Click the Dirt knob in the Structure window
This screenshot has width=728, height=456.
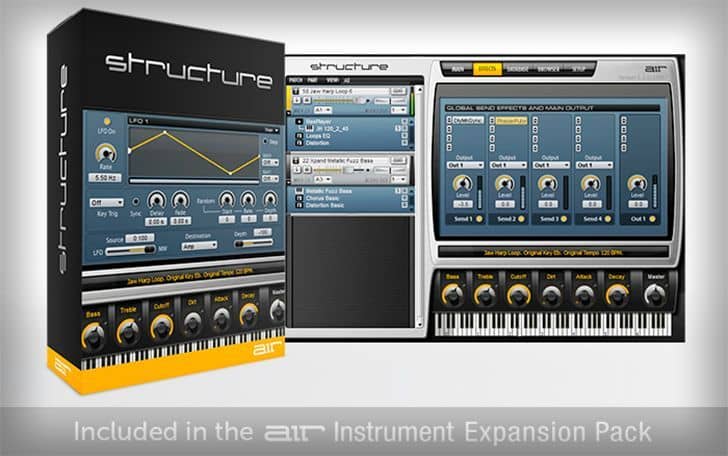tap(551, 294)
